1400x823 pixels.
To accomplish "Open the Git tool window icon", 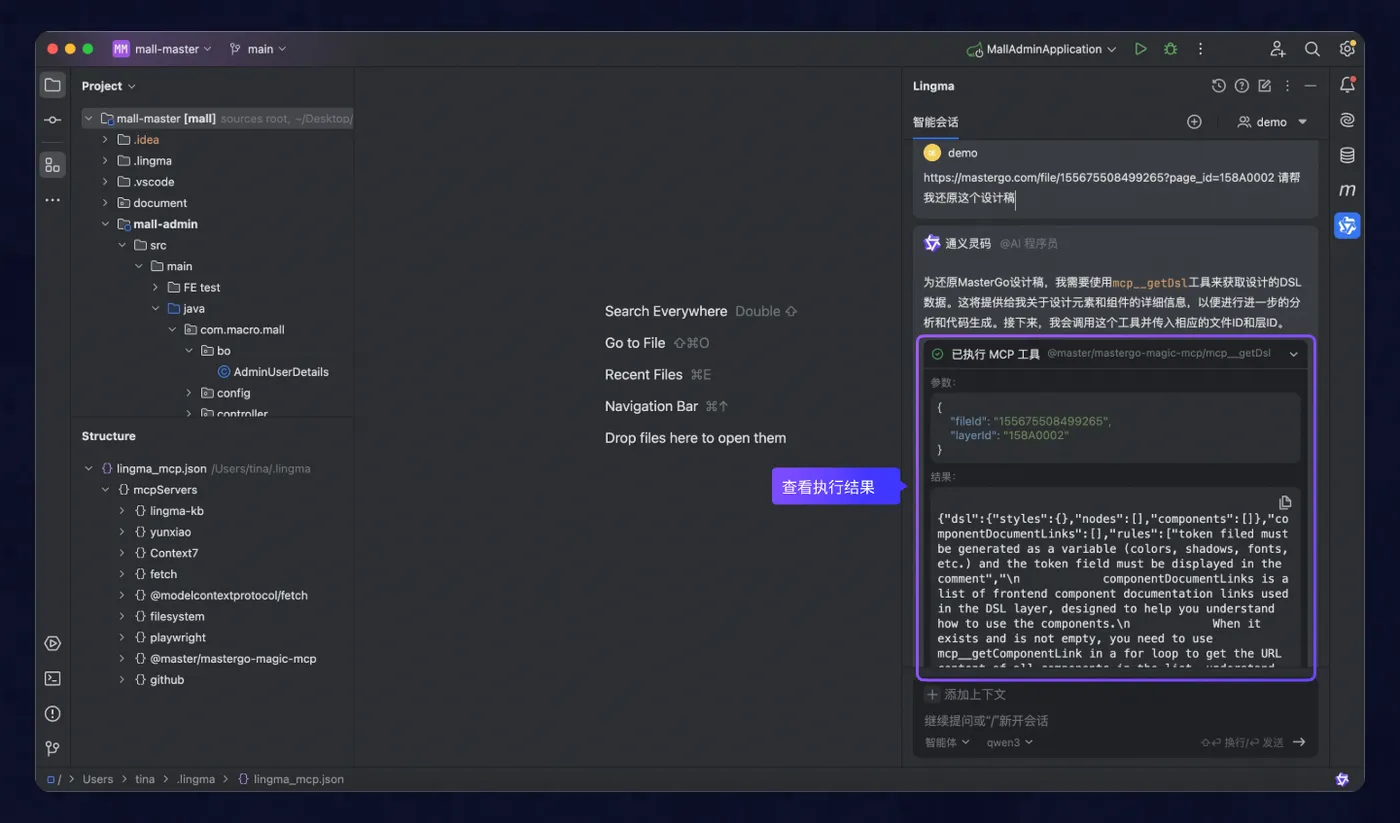I will pyautogui.click(x=52, y=748).
